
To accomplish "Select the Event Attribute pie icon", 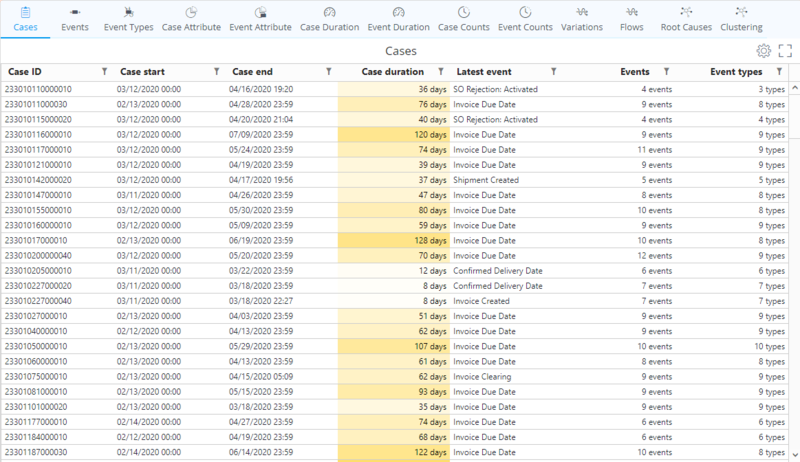I will click(x=260, y=12).
